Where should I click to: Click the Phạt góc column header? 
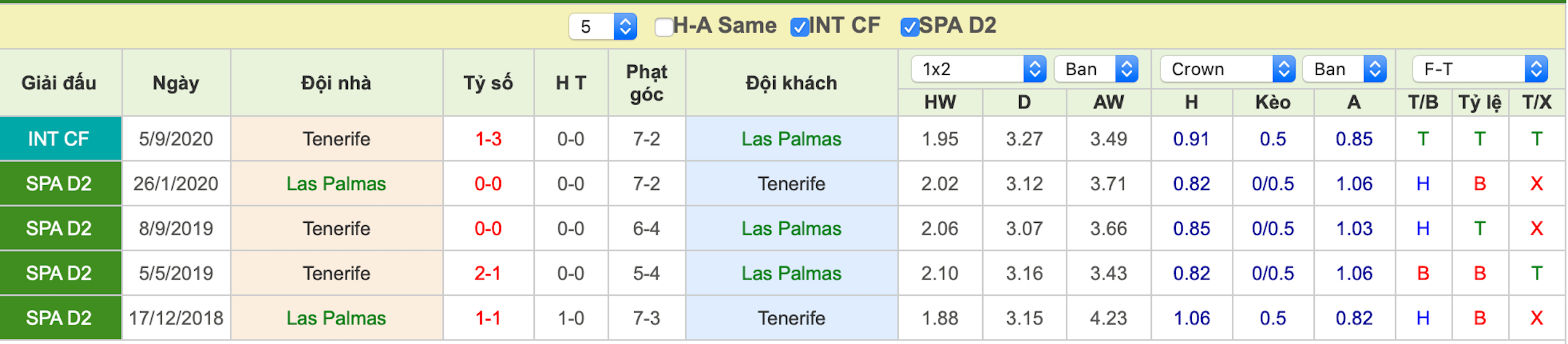646,82
